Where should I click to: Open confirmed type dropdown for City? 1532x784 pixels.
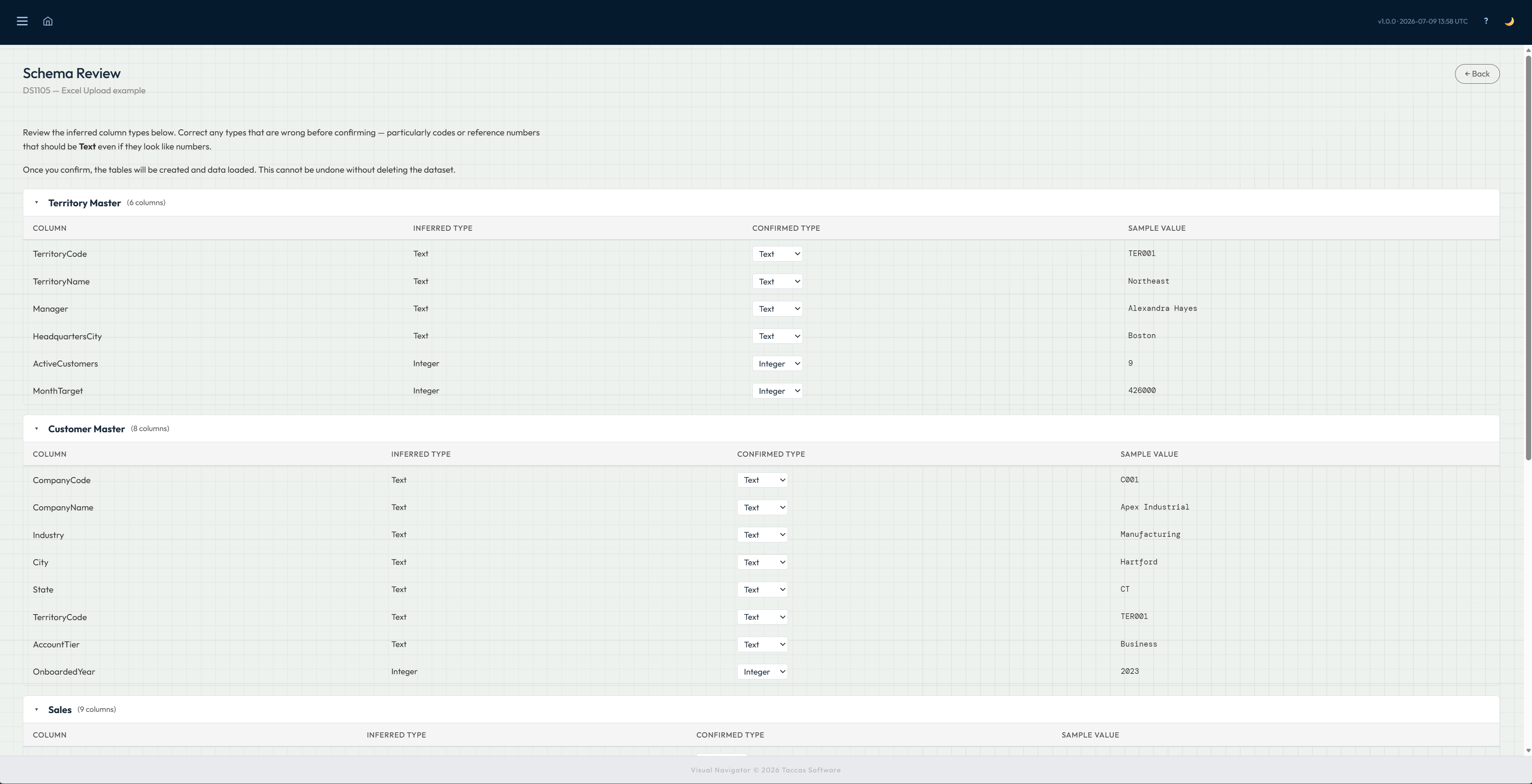click(762, 562)
